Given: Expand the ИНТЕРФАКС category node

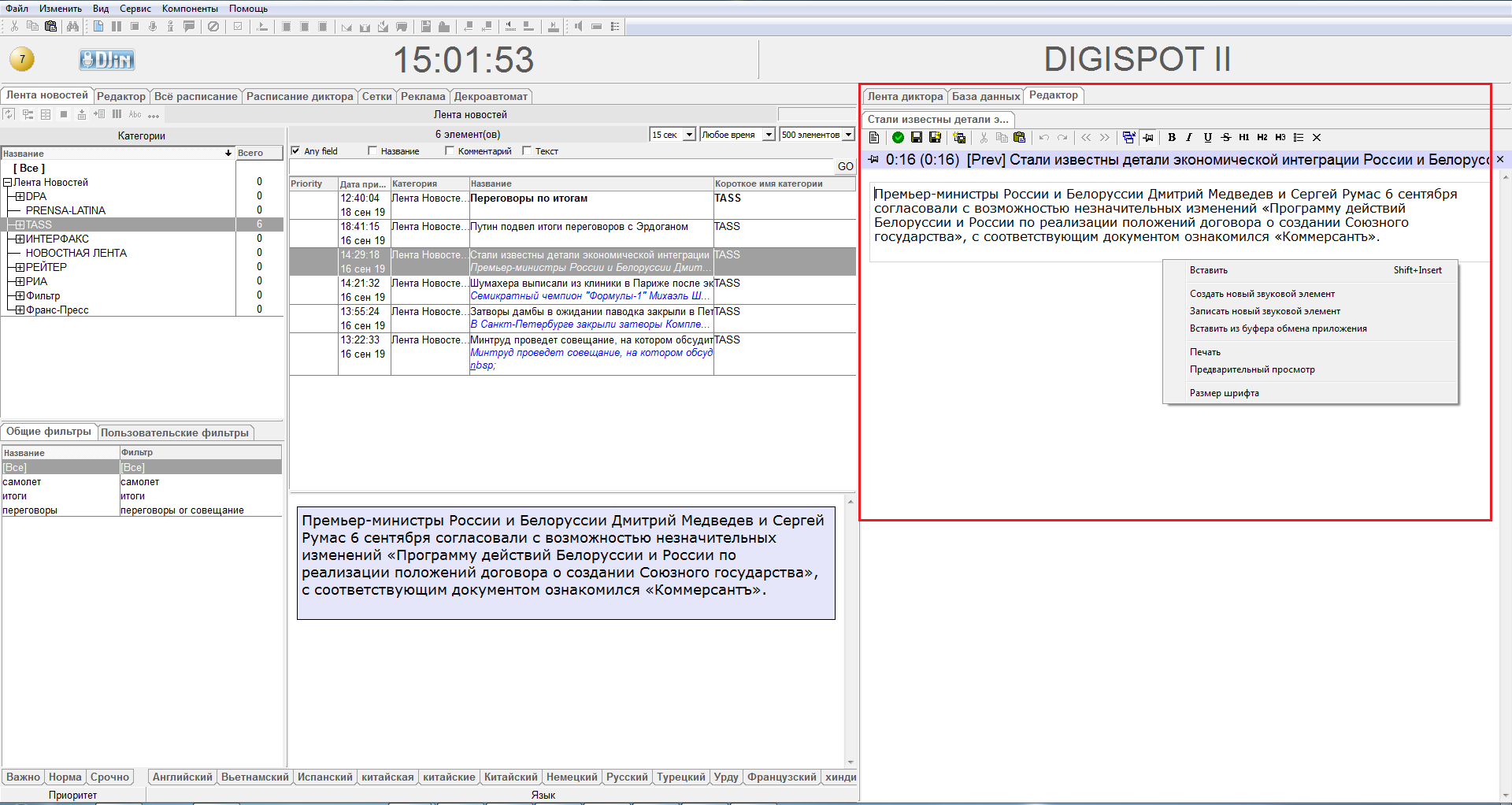Looking at the screenshot, I should coord(20,239).
